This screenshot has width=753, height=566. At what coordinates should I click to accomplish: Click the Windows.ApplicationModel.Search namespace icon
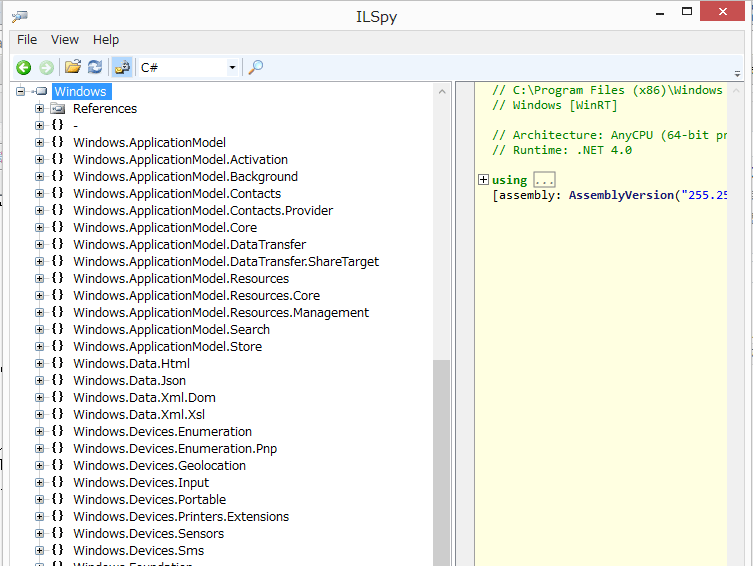tap(58, 329)
